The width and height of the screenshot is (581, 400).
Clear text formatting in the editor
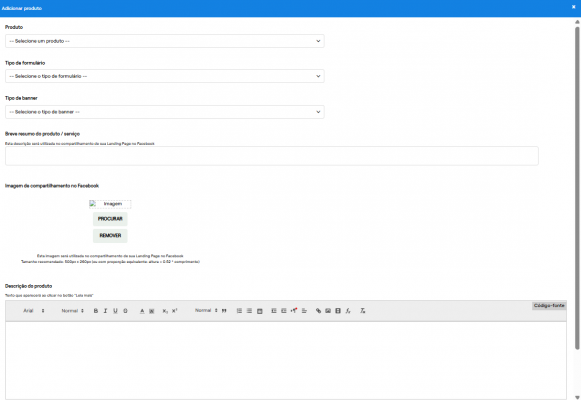pos(363,311)
